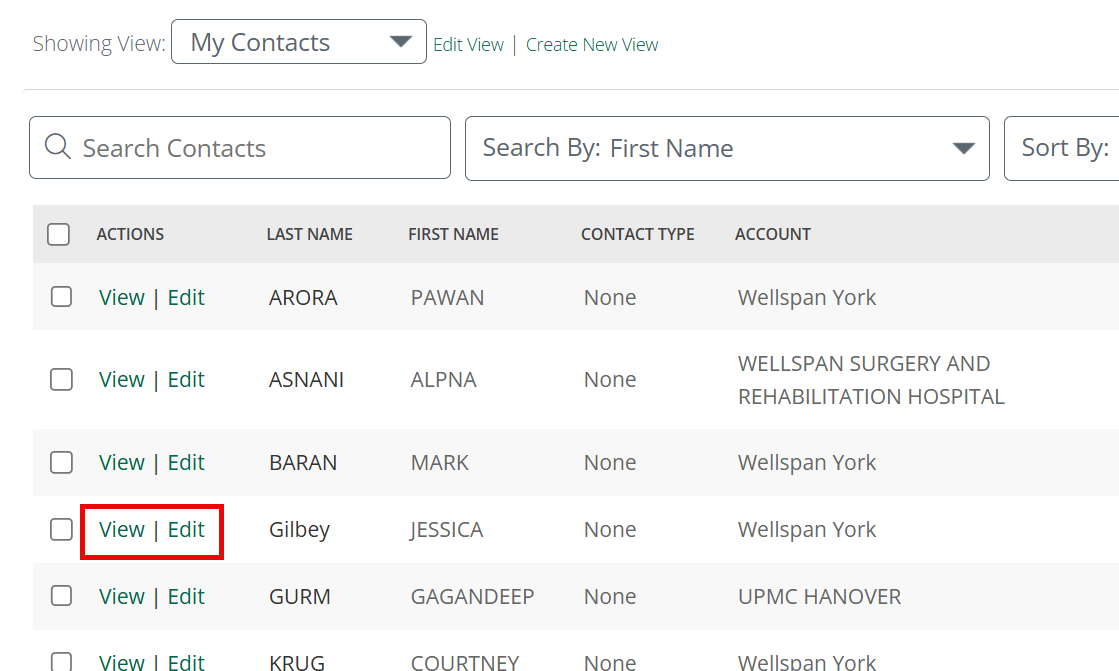This screenshot has width=1119, height=671.
Task: Click Edit for contact GURM
Action: pyautogui.click(x=186, y=596)
